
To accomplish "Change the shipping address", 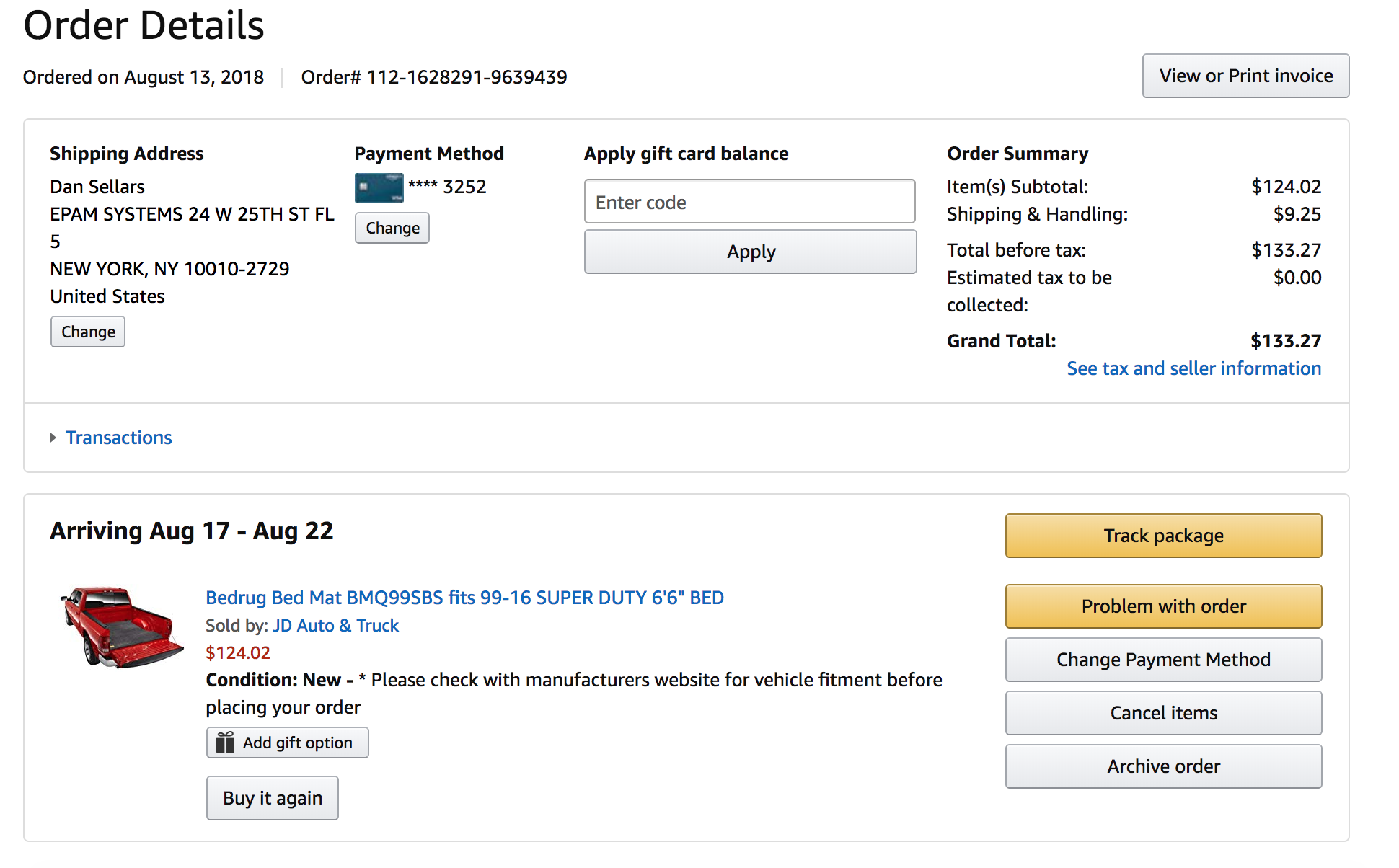I will click(x=88, y=332).
